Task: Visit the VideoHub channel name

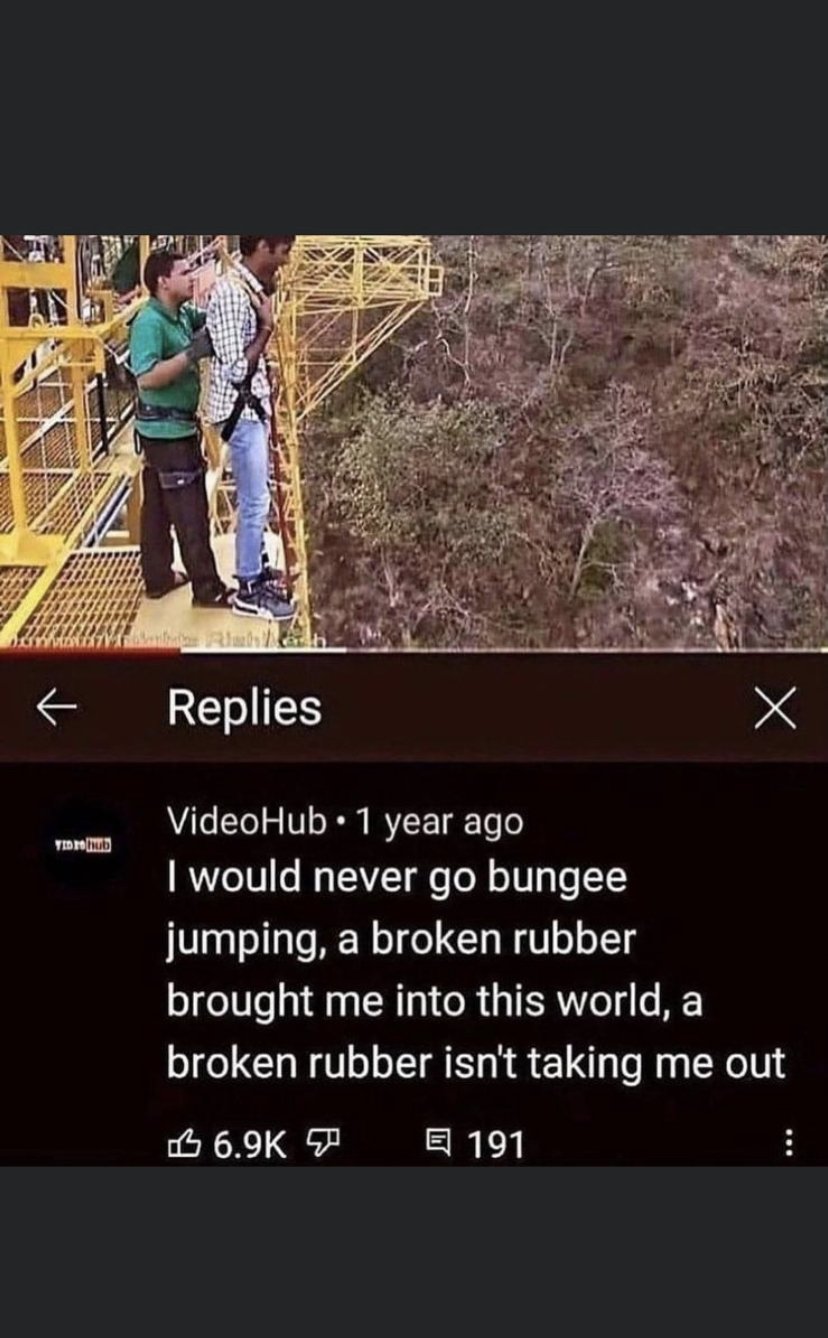Action: (247, 822)
